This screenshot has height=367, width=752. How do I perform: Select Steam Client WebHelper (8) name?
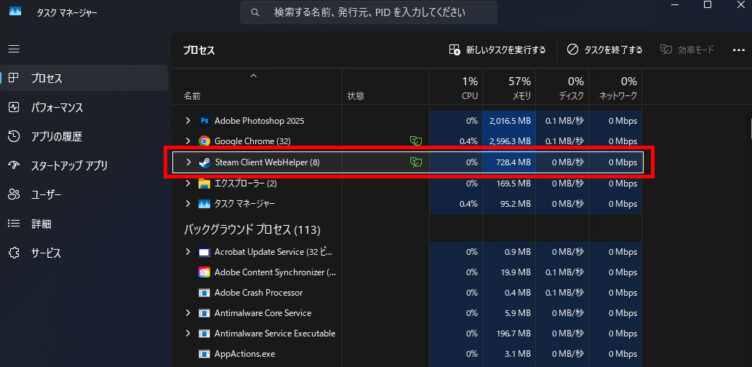pyautogui.click(x=267, y=162)
